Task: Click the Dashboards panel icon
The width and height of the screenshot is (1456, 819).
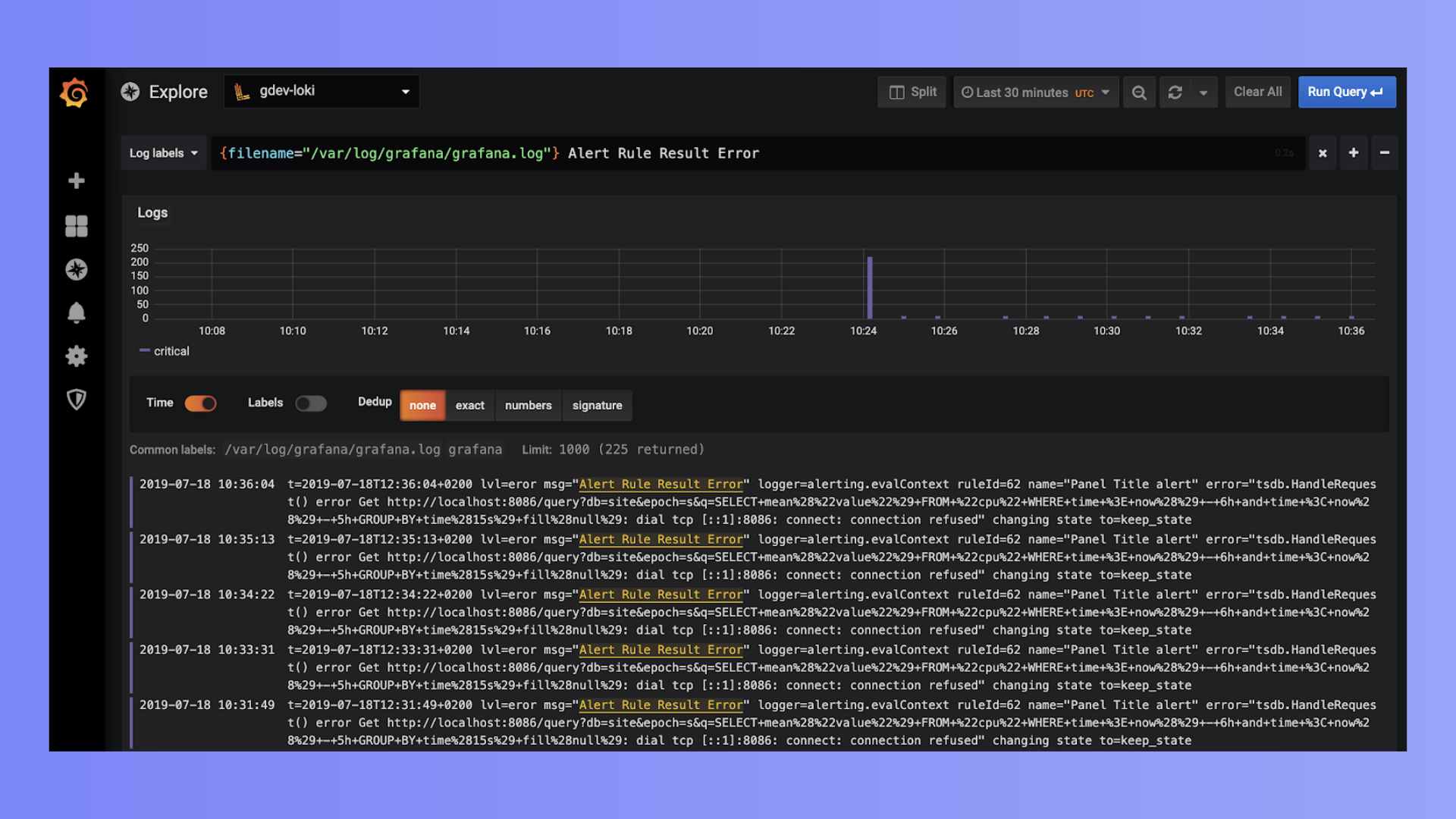Action: (77, 225)
